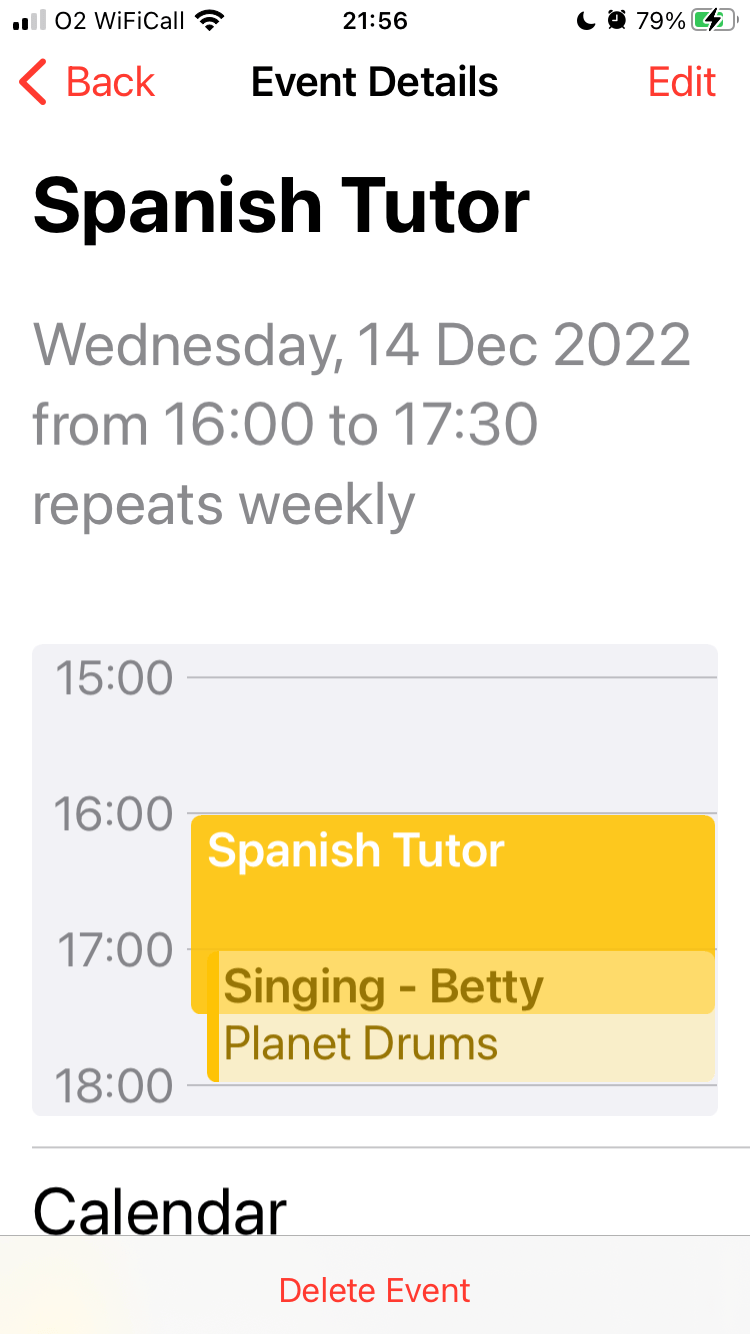Viewport: 750px width, 1334px height.
Task: Tap the repeats weekly text
Action: coord(223,504)
